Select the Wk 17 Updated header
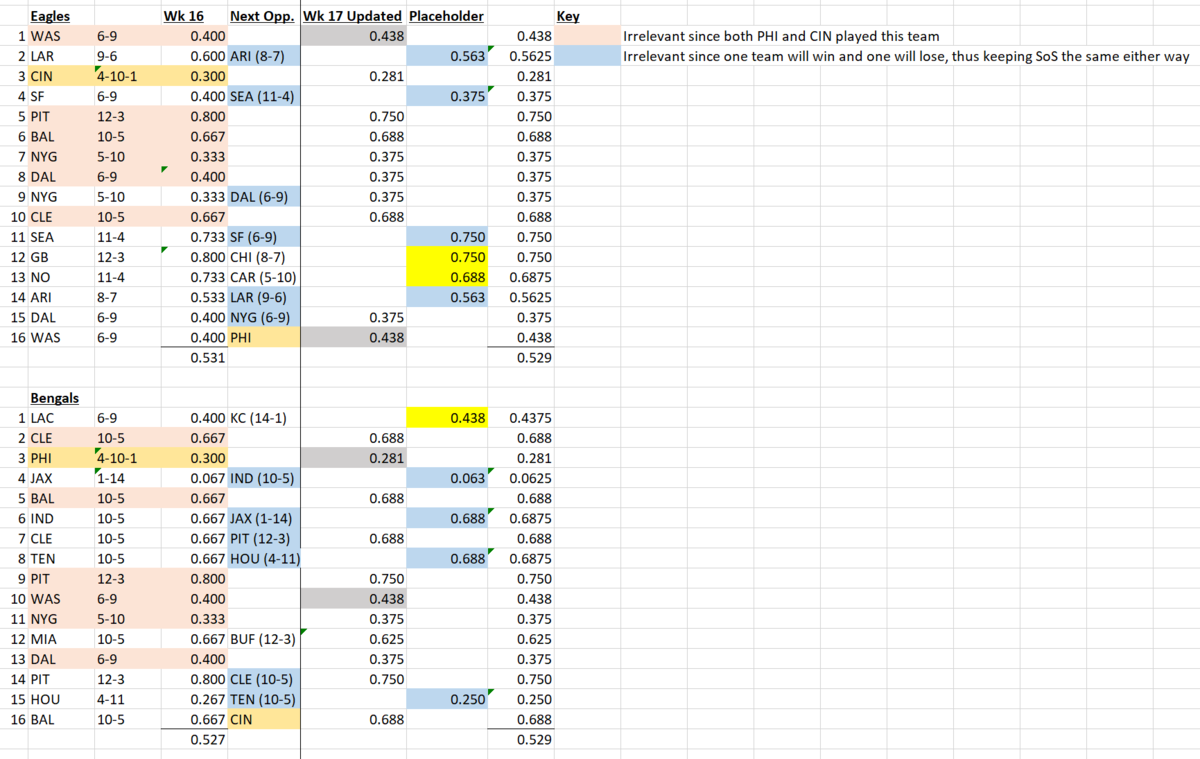 pos(354,17)
